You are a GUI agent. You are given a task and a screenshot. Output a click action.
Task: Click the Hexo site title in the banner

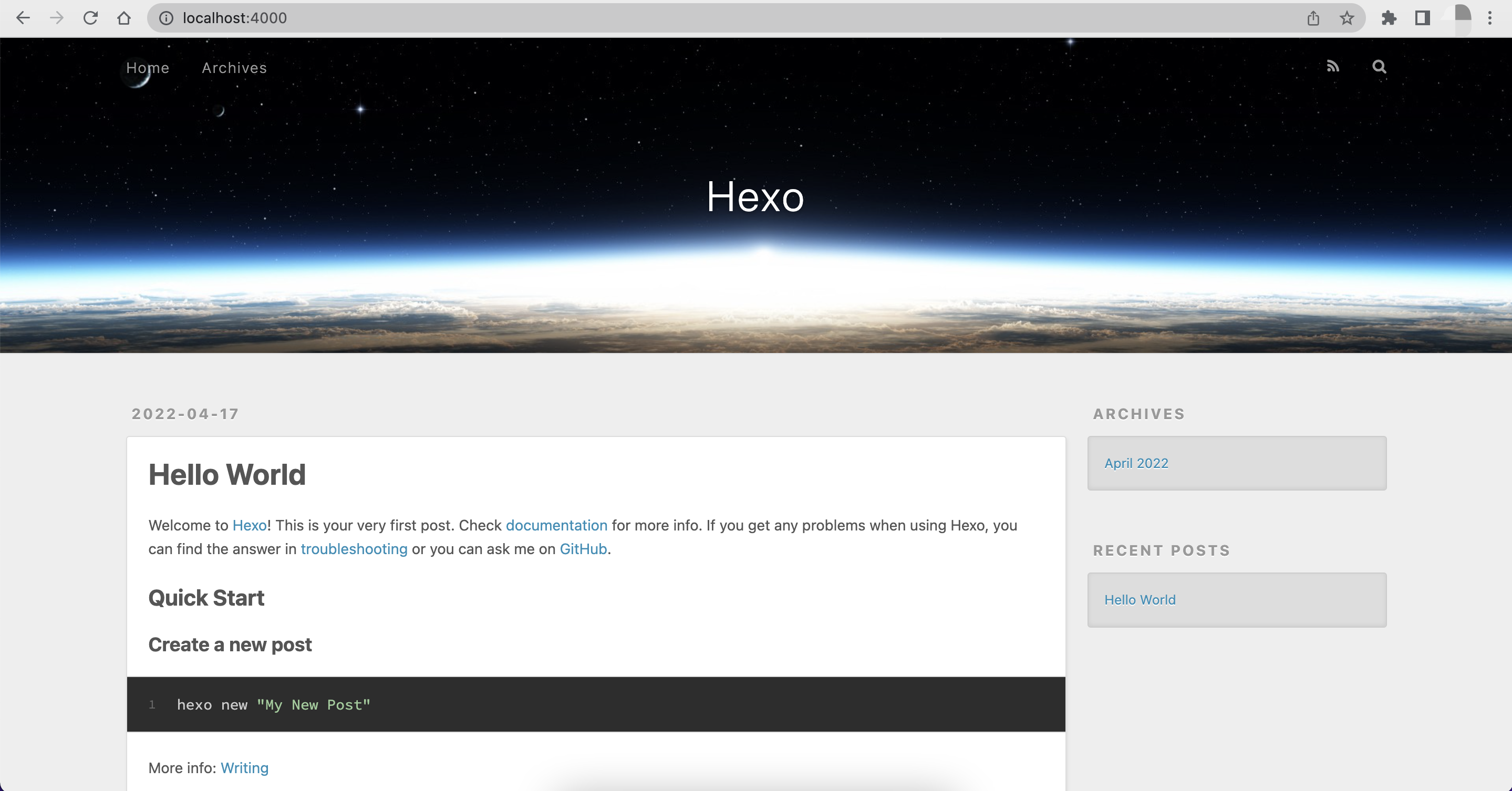[755, 196]
